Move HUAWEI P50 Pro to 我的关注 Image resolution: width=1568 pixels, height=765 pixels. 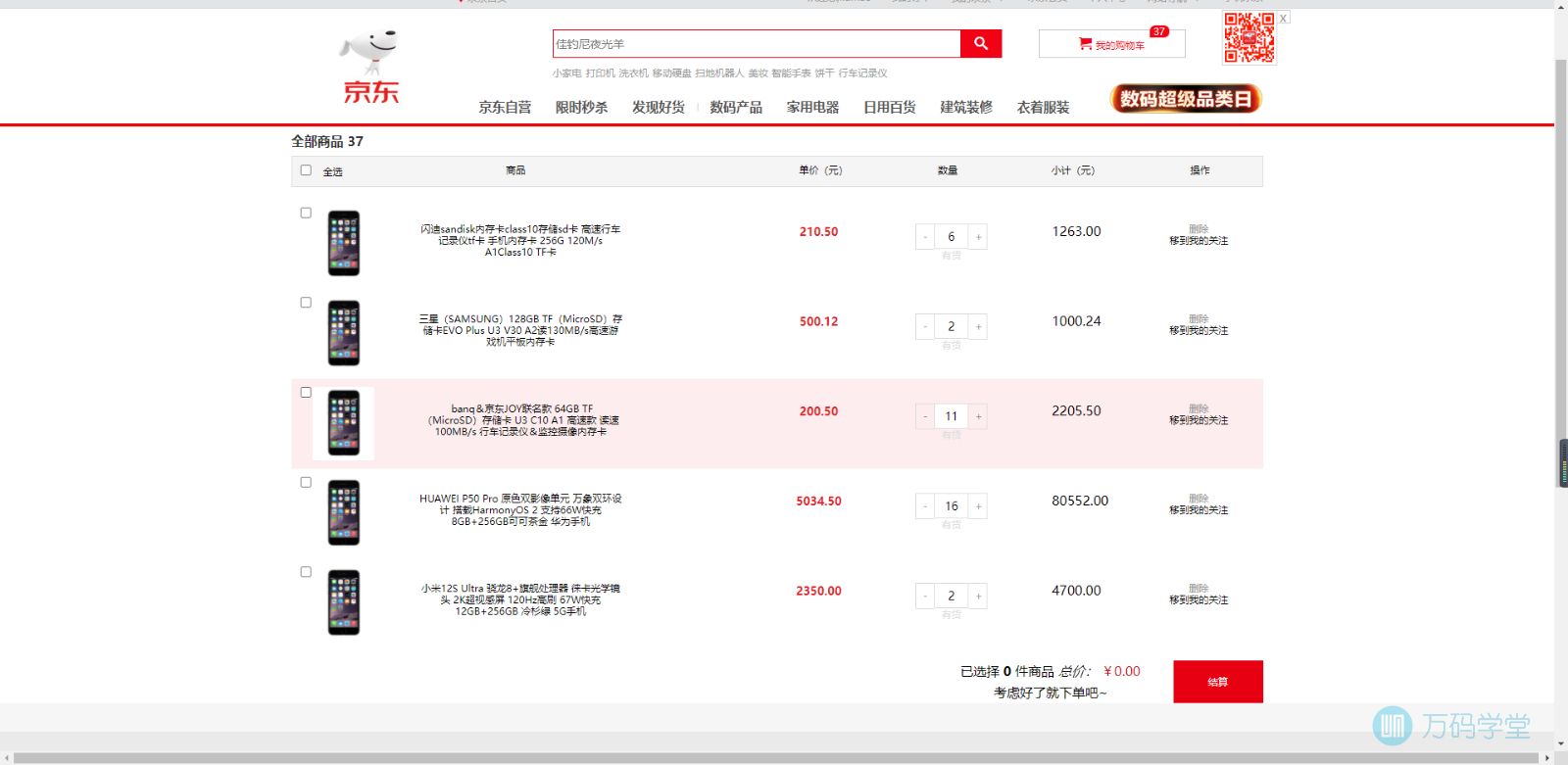click(x=1199, y=510)
